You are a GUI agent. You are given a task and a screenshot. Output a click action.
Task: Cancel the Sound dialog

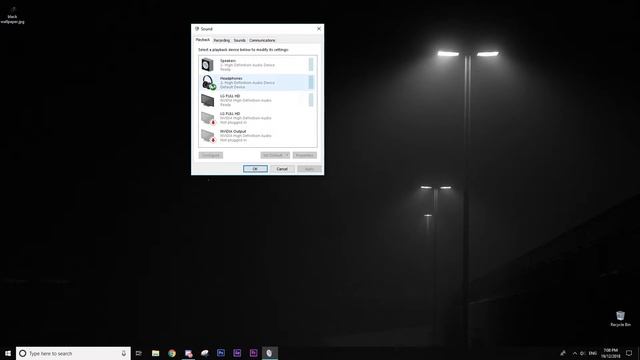click(x=282, y=169)
